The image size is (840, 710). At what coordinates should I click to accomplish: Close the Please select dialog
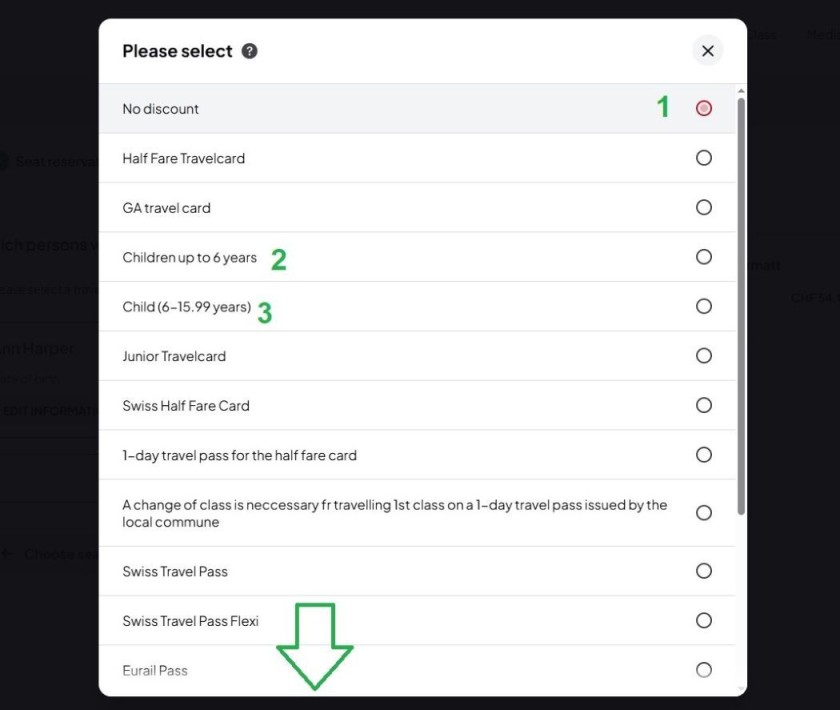(x=707, y=50)
